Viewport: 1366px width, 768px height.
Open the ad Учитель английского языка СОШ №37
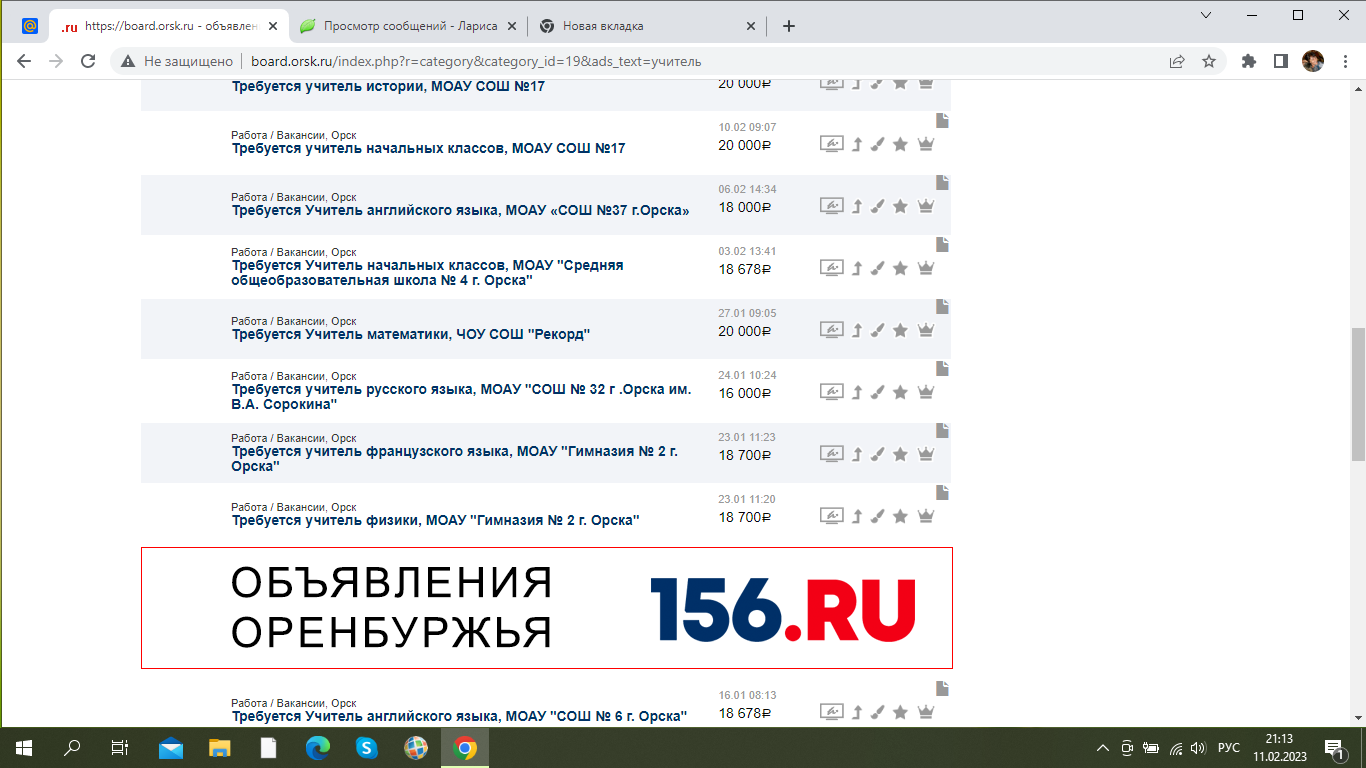point(461,210)
